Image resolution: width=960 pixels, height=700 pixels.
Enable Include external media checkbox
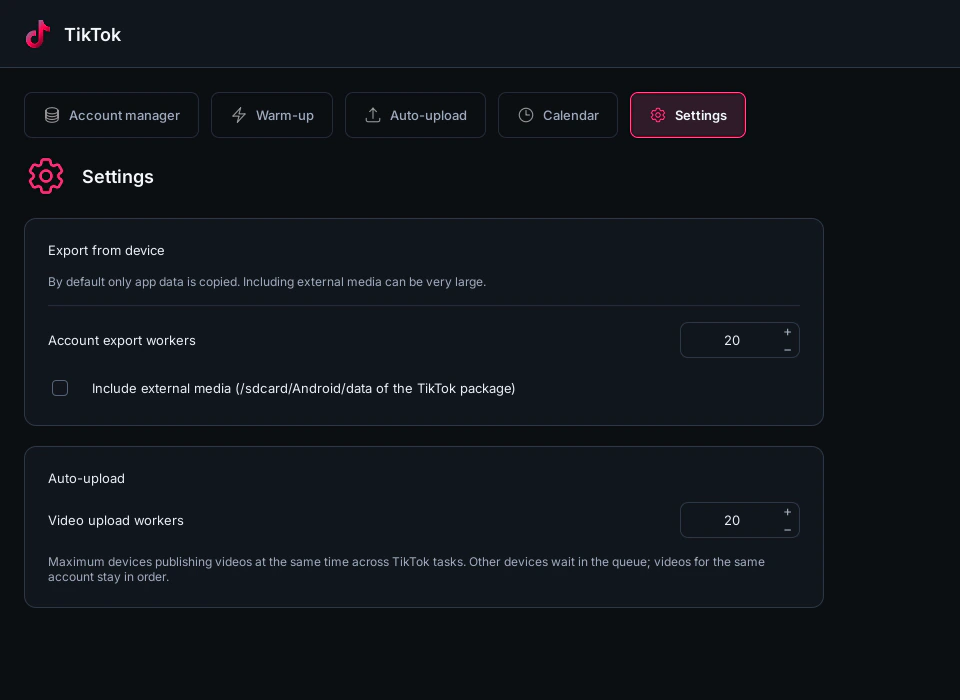60,388
